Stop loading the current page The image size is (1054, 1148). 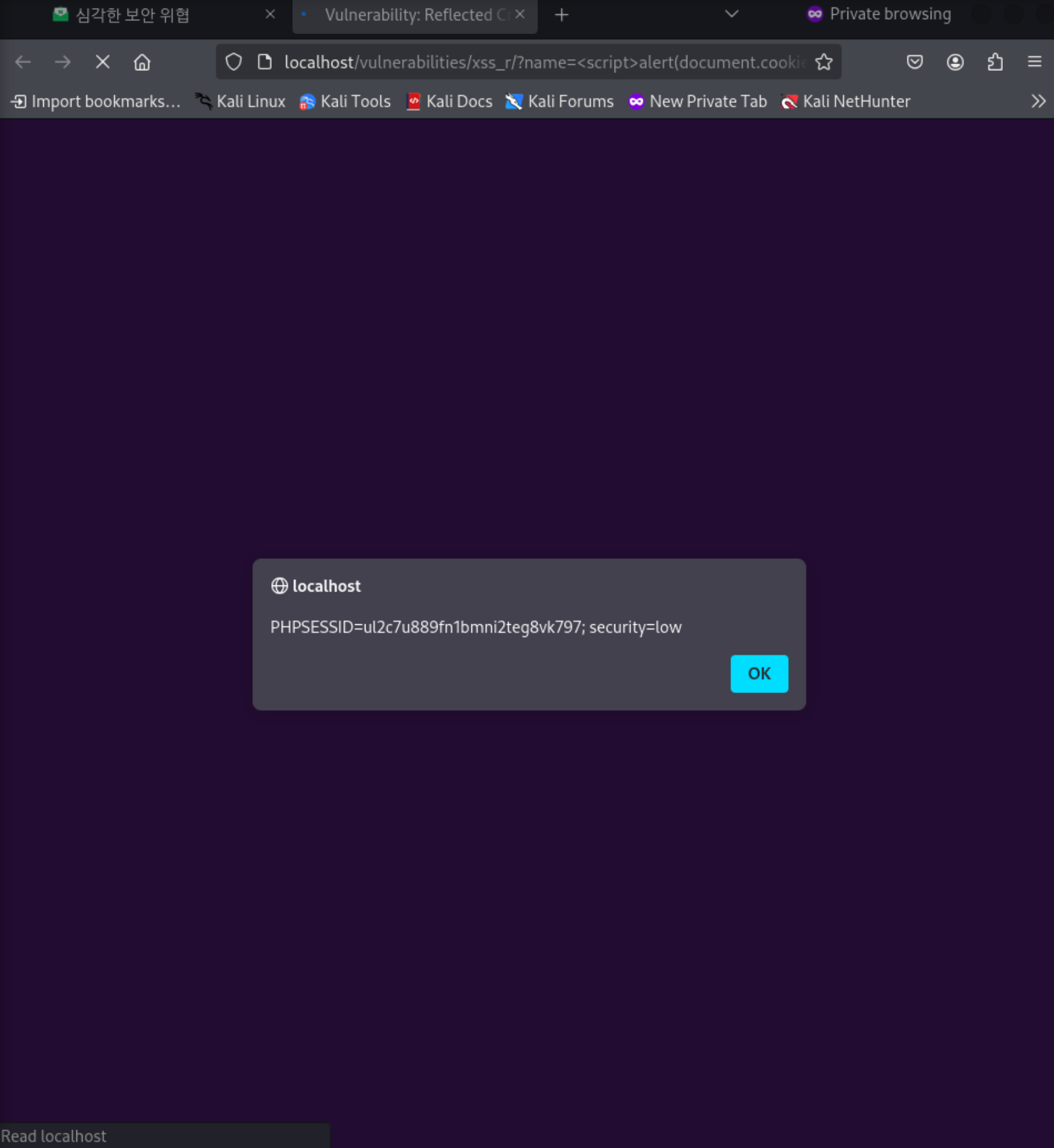102,62
